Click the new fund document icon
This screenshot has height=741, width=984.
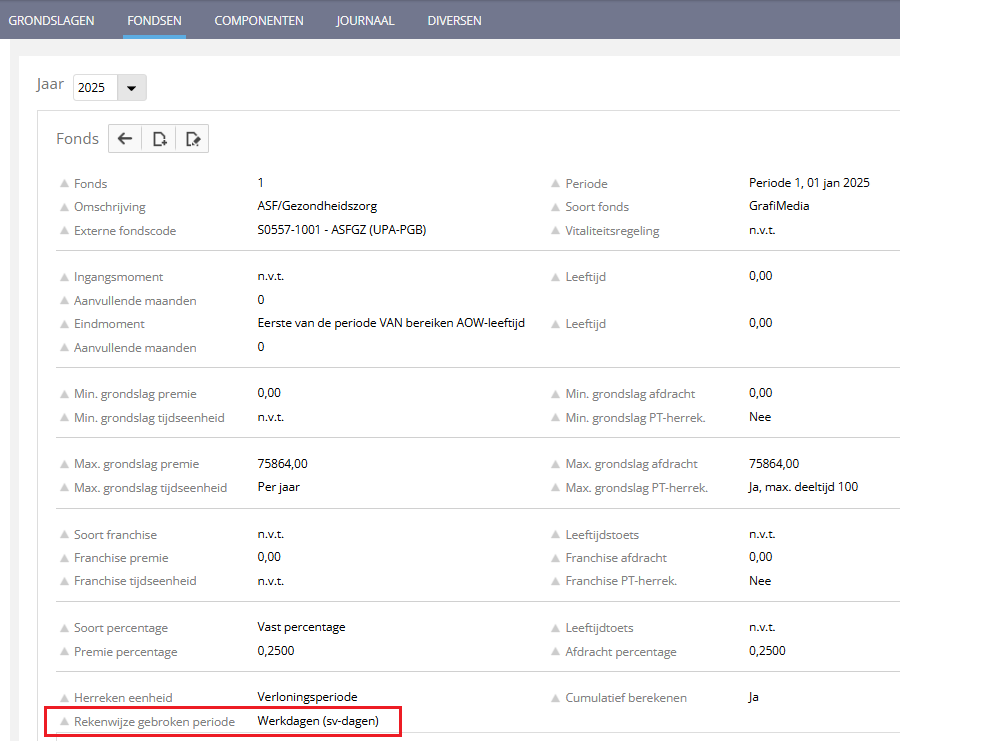click(159, 139)
